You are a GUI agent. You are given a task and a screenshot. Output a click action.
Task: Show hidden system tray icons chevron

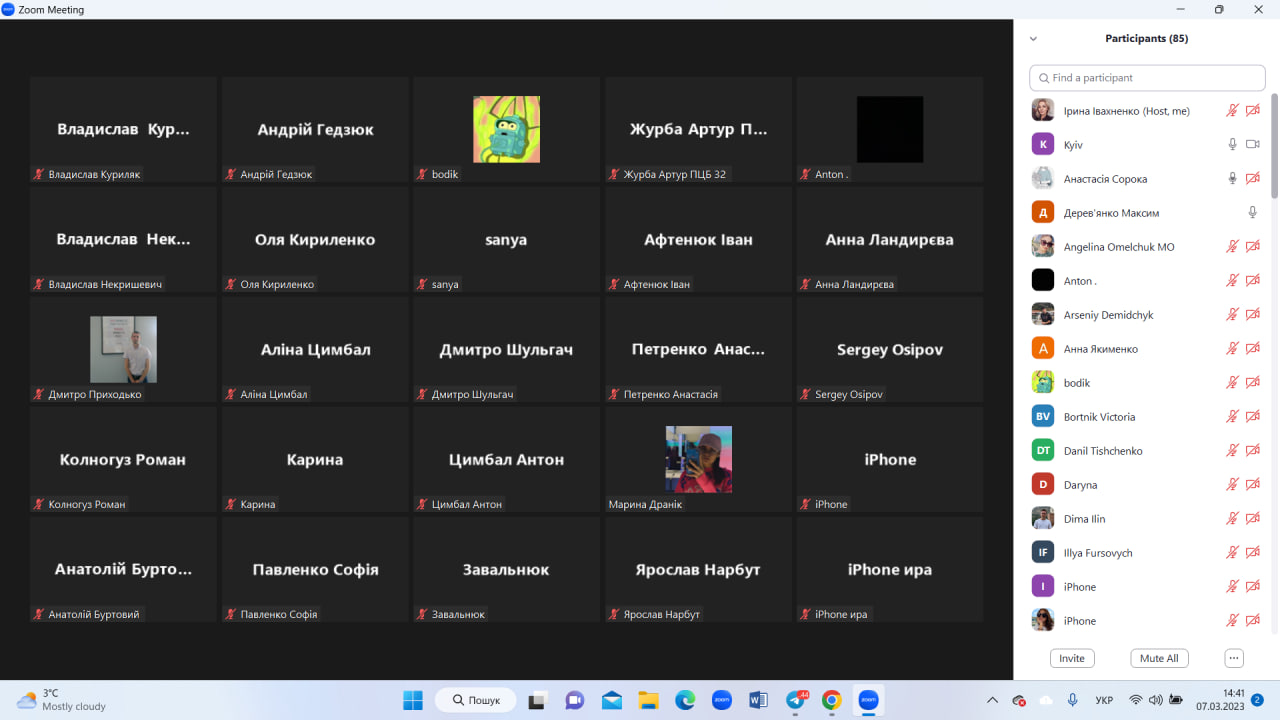(x=992, y=700)
